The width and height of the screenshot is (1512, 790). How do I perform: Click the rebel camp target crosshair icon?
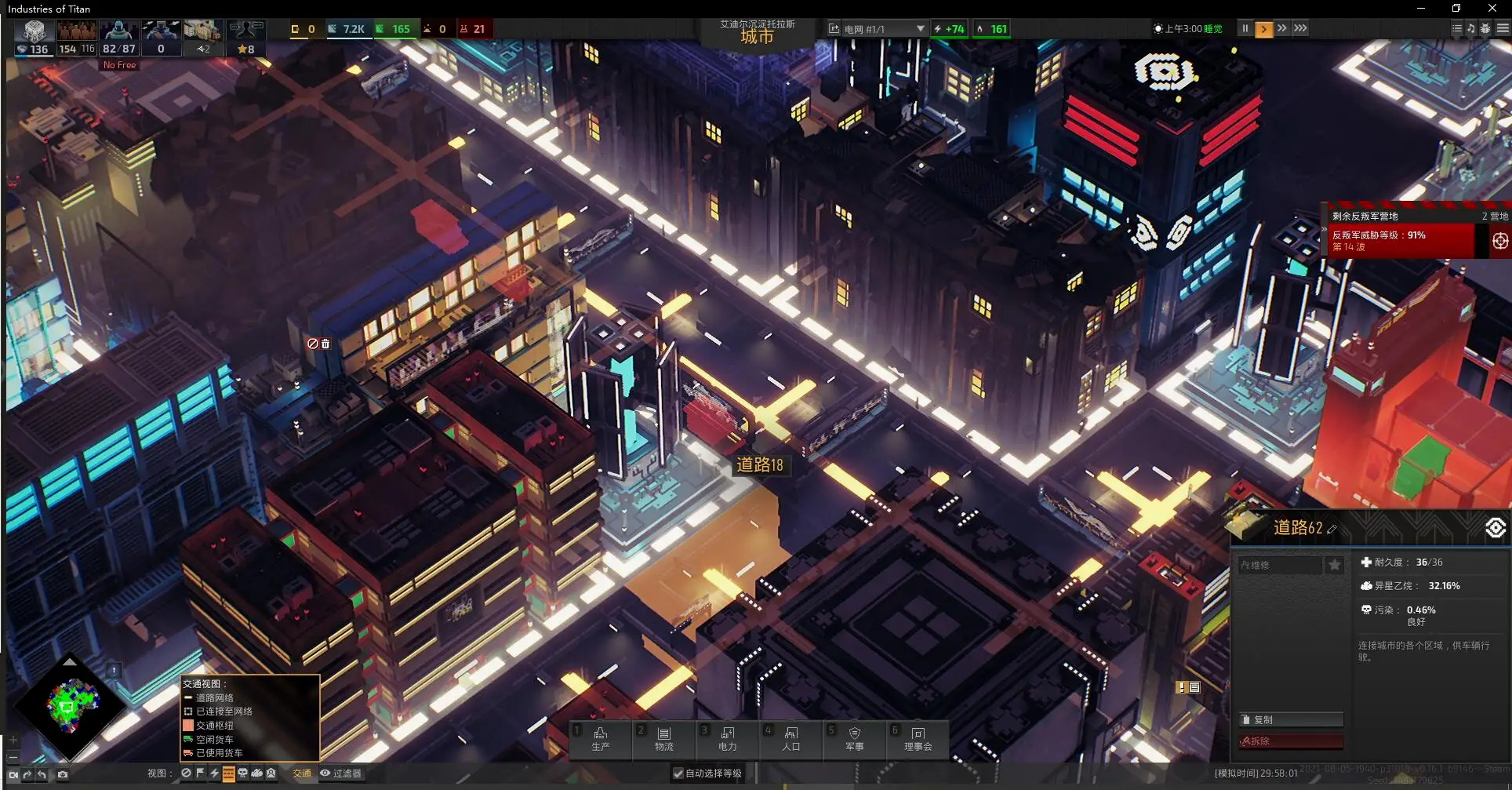pyautogui.click(x=1499, y=241)
